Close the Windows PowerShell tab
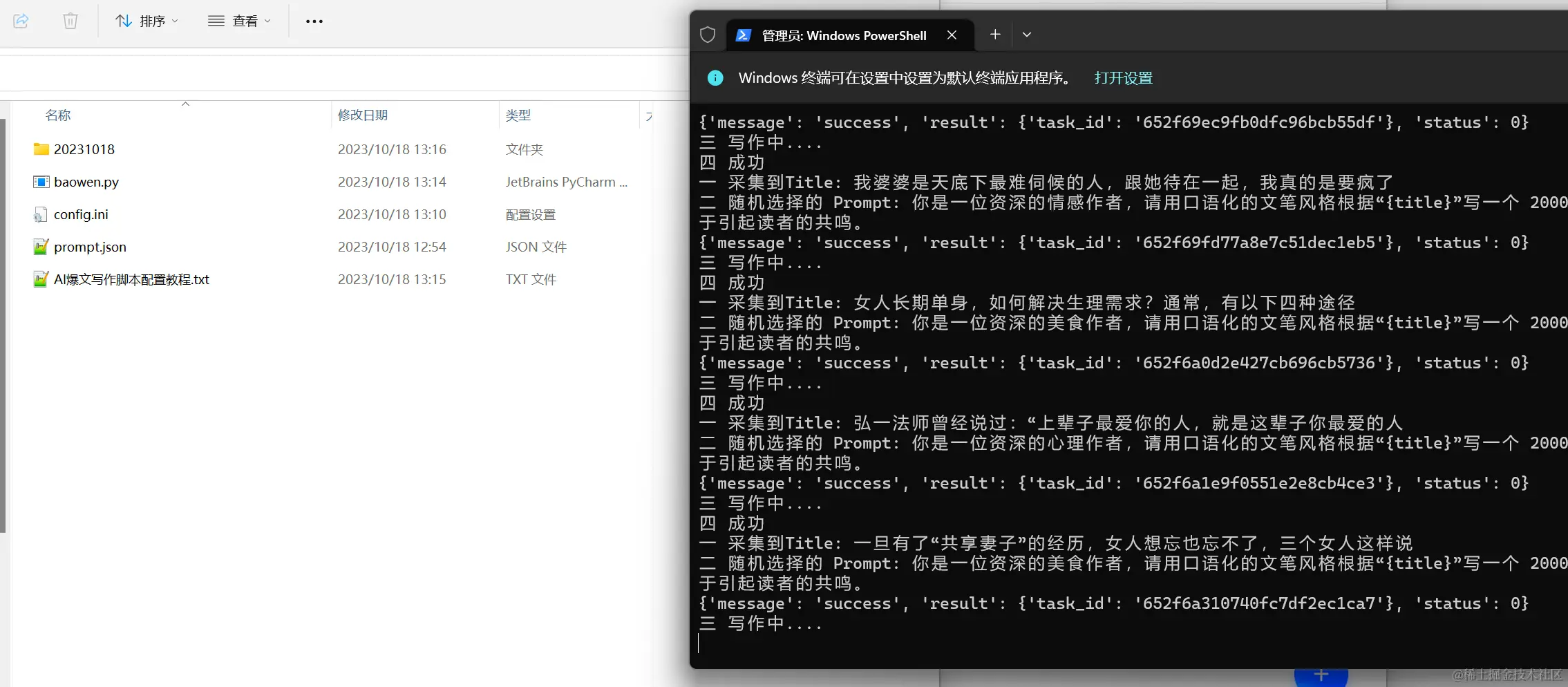1568x687 pixels. [952, 35]
